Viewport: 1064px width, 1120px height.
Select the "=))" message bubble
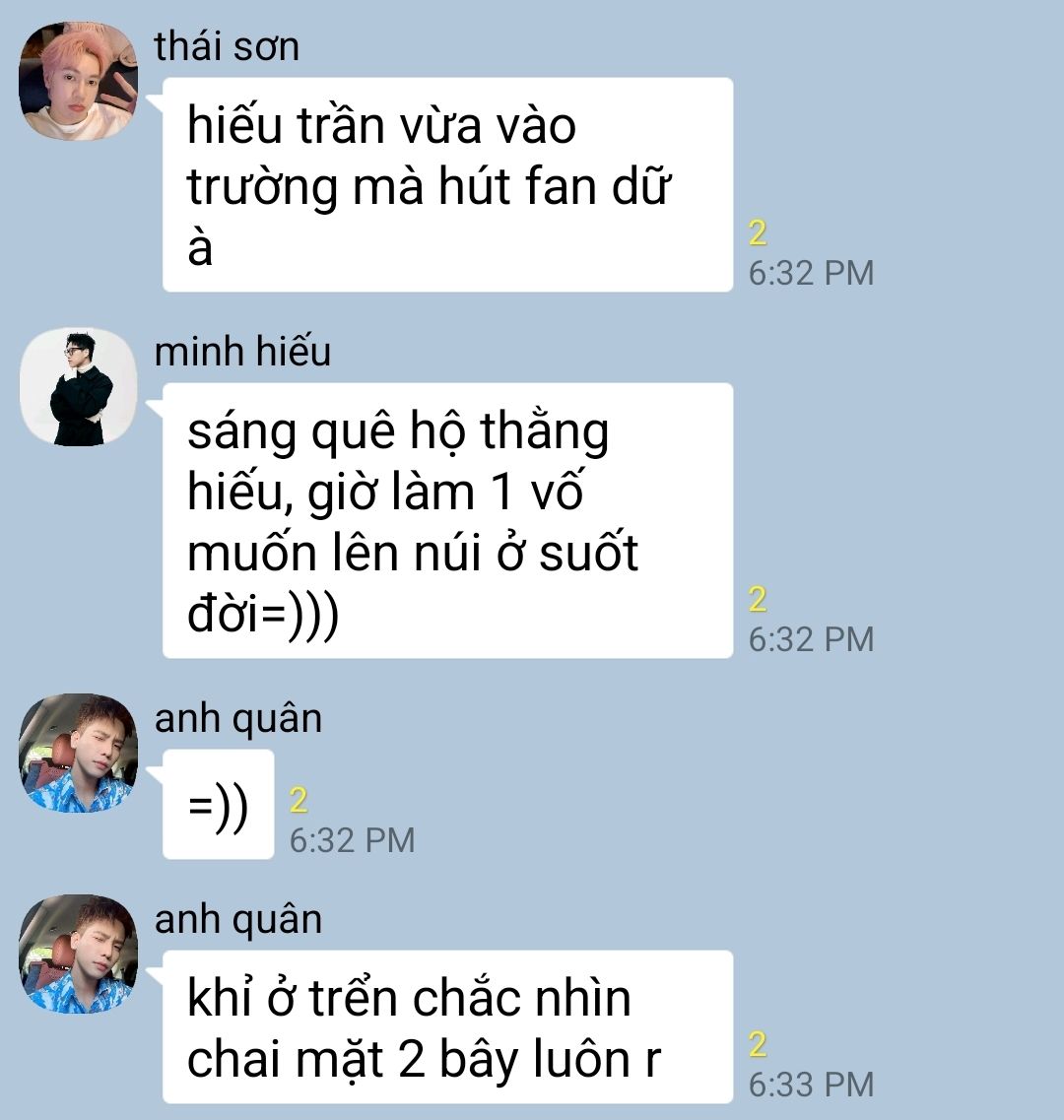click(x=218, y=804)
